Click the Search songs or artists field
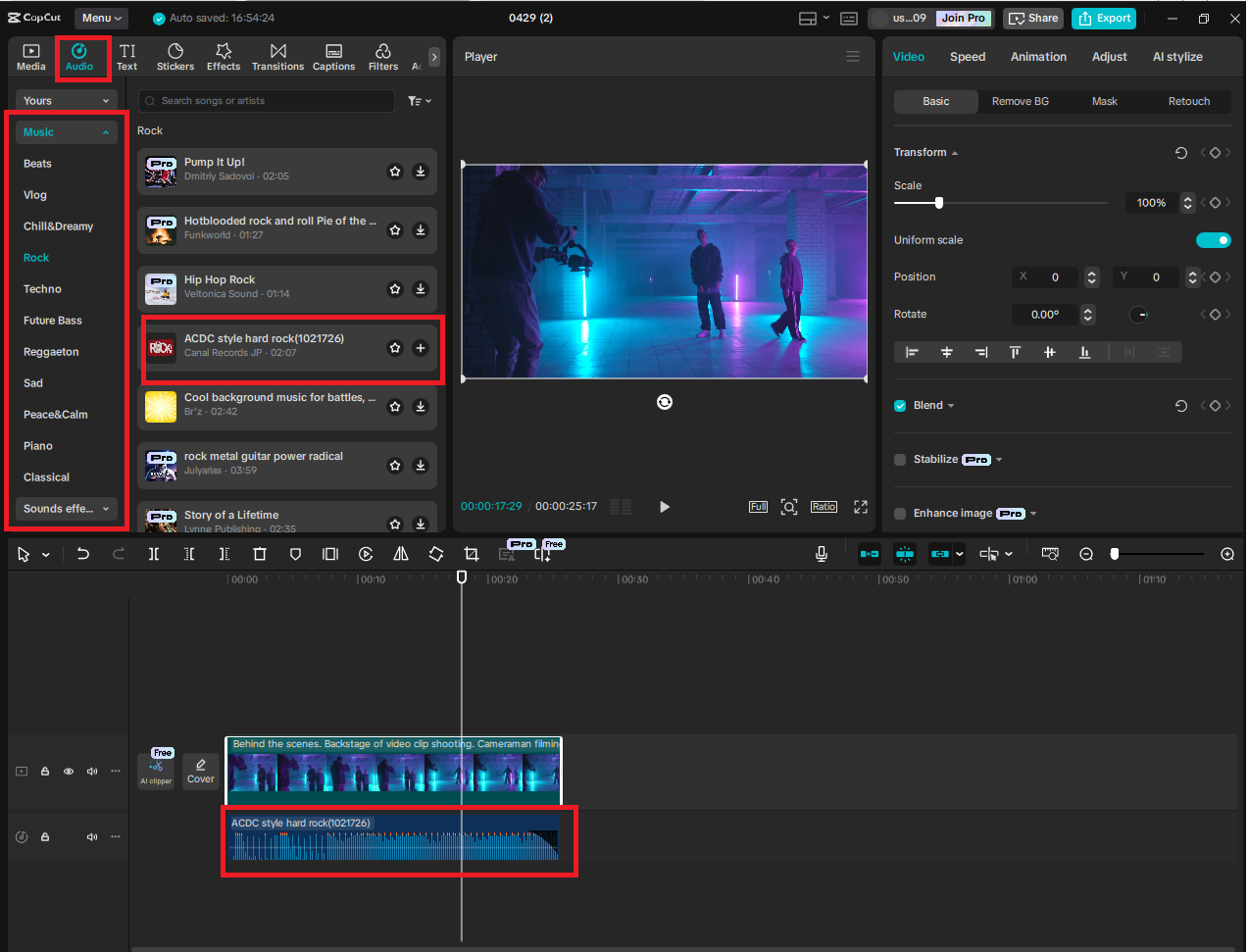 point(267,101)
